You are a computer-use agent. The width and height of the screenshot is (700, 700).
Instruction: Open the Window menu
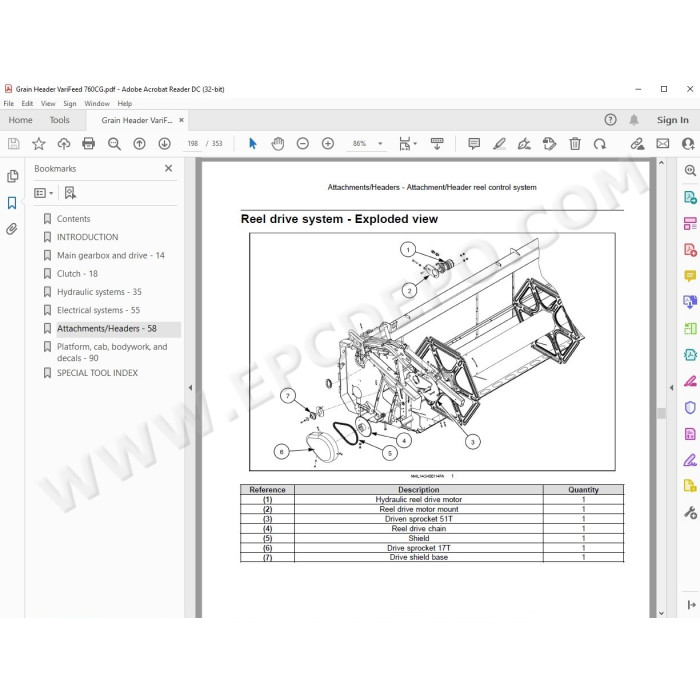[97, 104]
